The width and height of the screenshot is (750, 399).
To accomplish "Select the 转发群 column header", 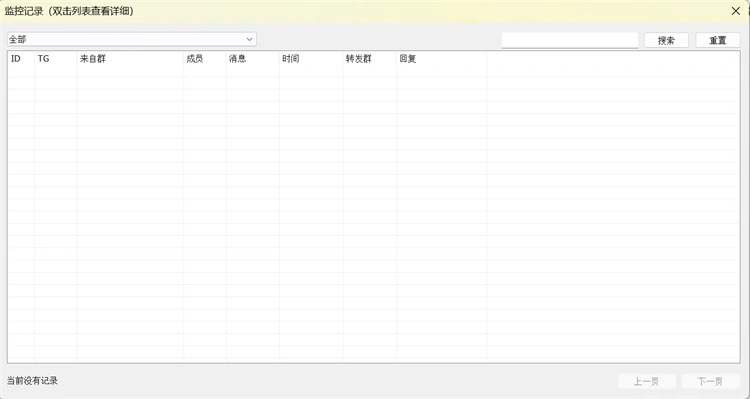I will click(x=369, y=59).
